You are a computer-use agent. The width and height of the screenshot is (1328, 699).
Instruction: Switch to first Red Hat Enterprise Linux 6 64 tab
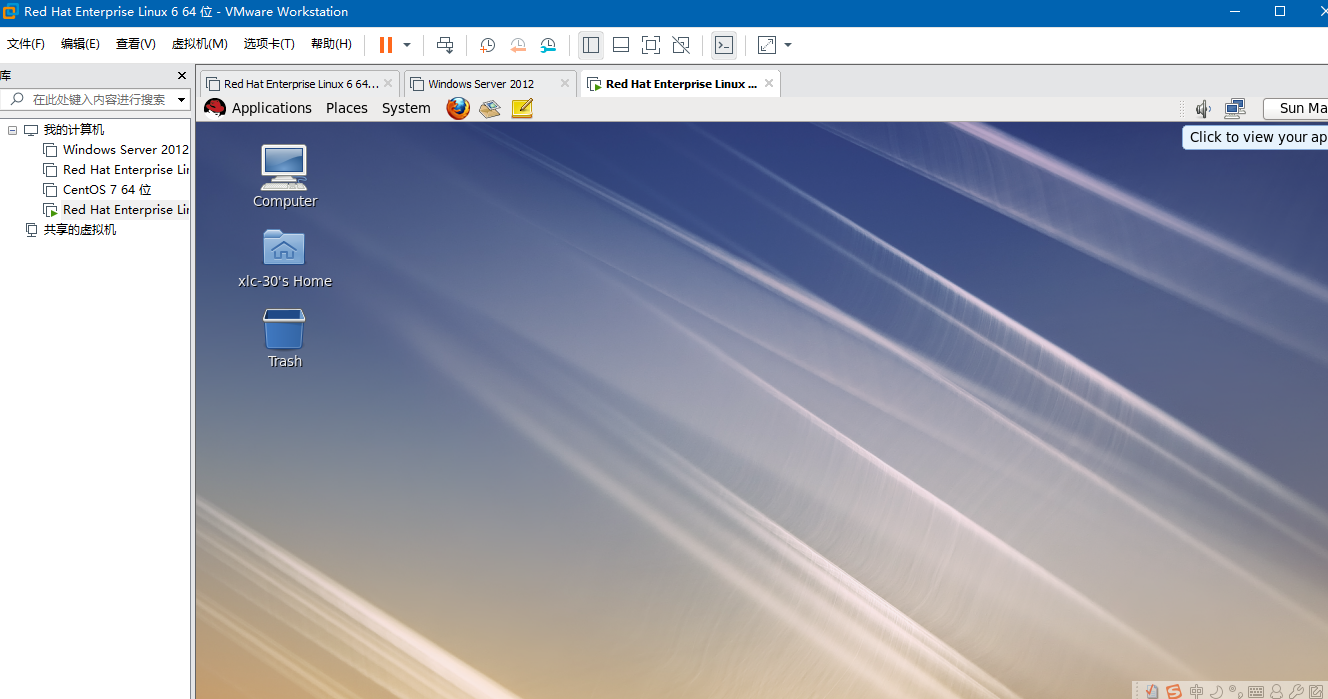pyautogui.click(x=301, y=84)
